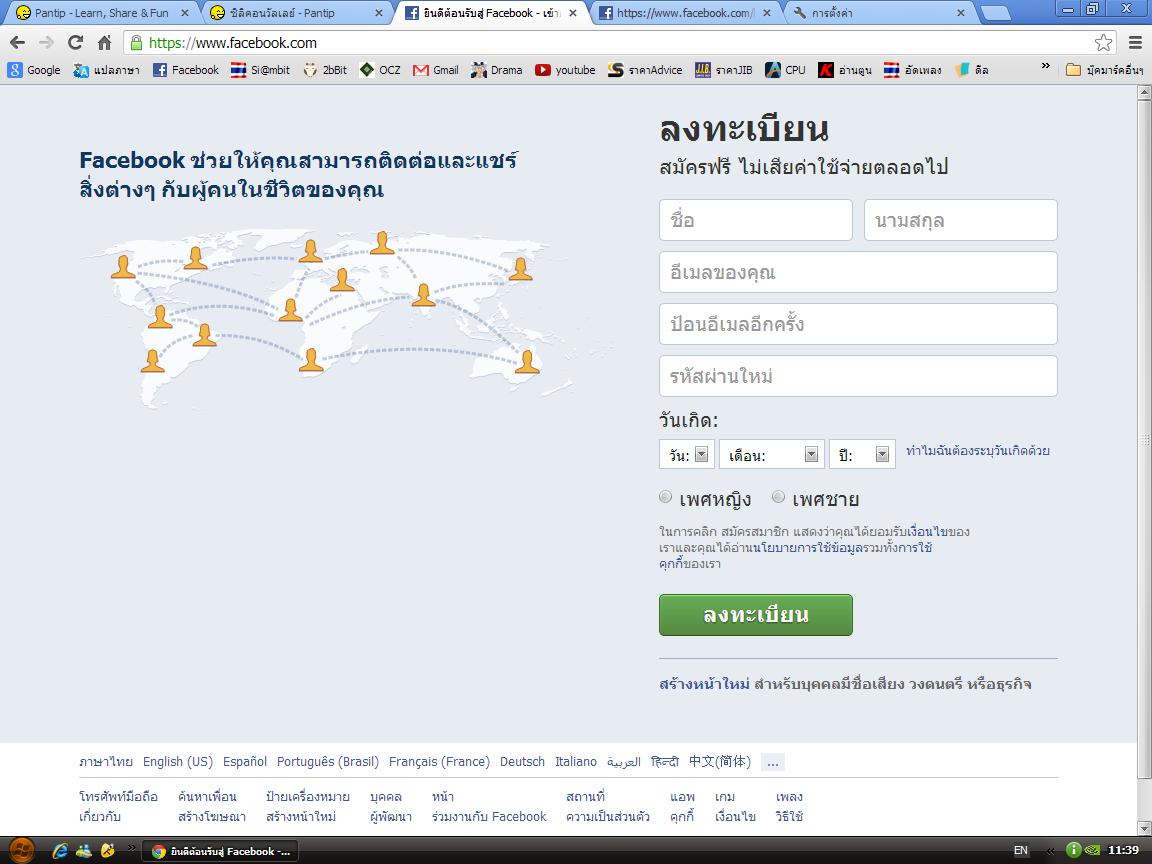Image resolution: width=1152 pixels, height=864 pixels.
Task: Click the vertical scrollbar down arrow
Action: tap(1144, 827)
